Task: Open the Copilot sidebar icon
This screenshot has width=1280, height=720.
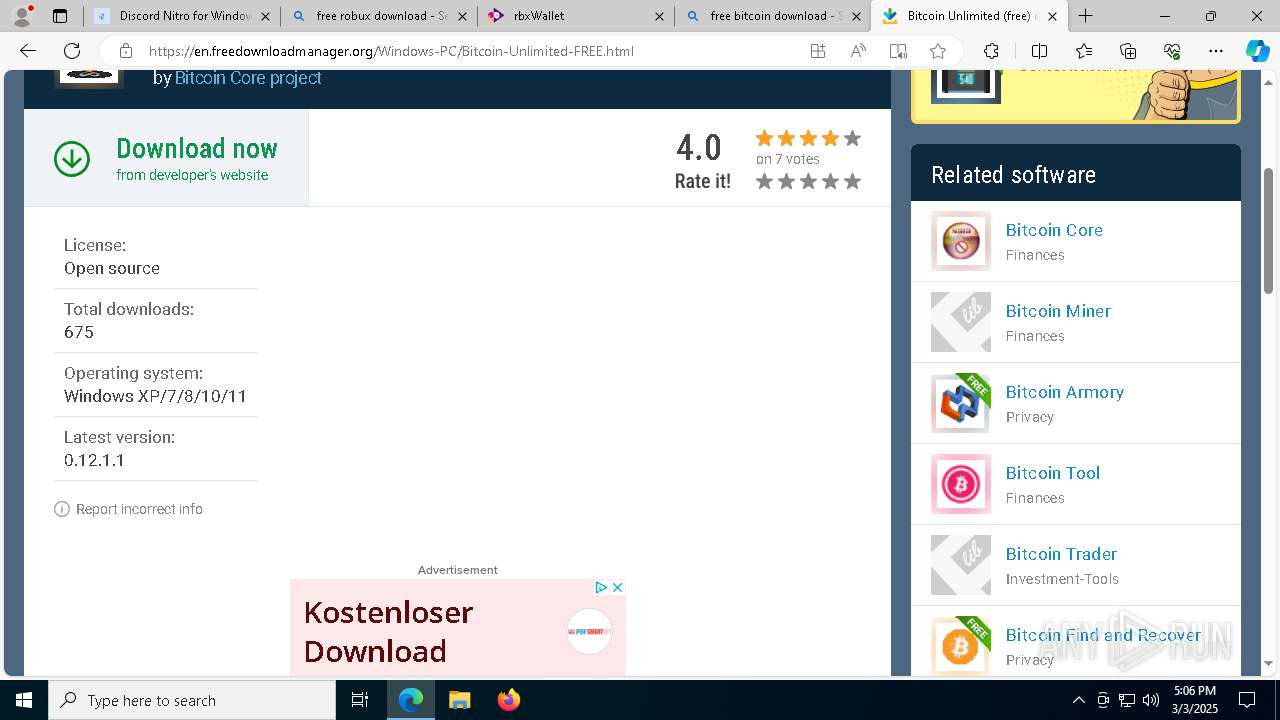Action: 1257,51
